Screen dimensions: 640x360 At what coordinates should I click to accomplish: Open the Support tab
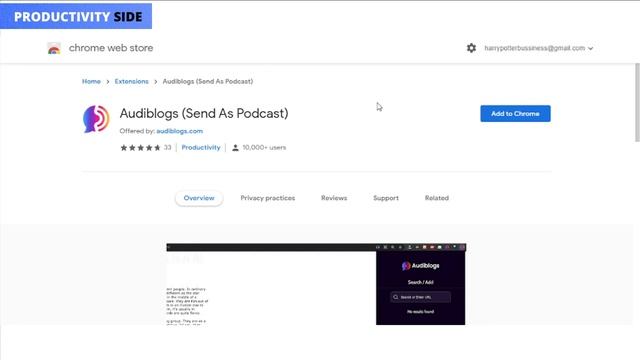[x=386, y=198]
